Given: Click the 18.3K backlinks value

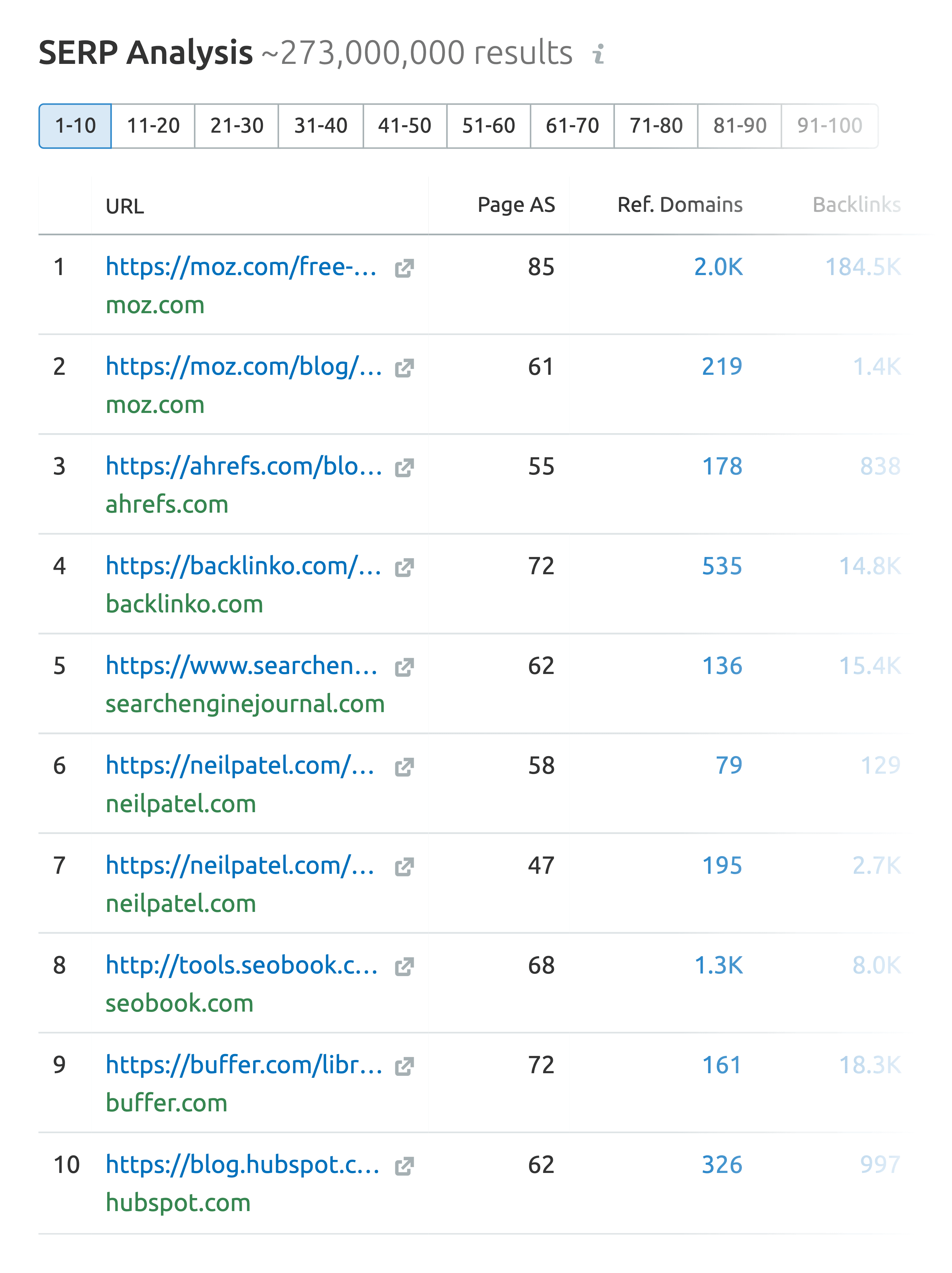Looking at the screenshot, I should (870, 1065).
